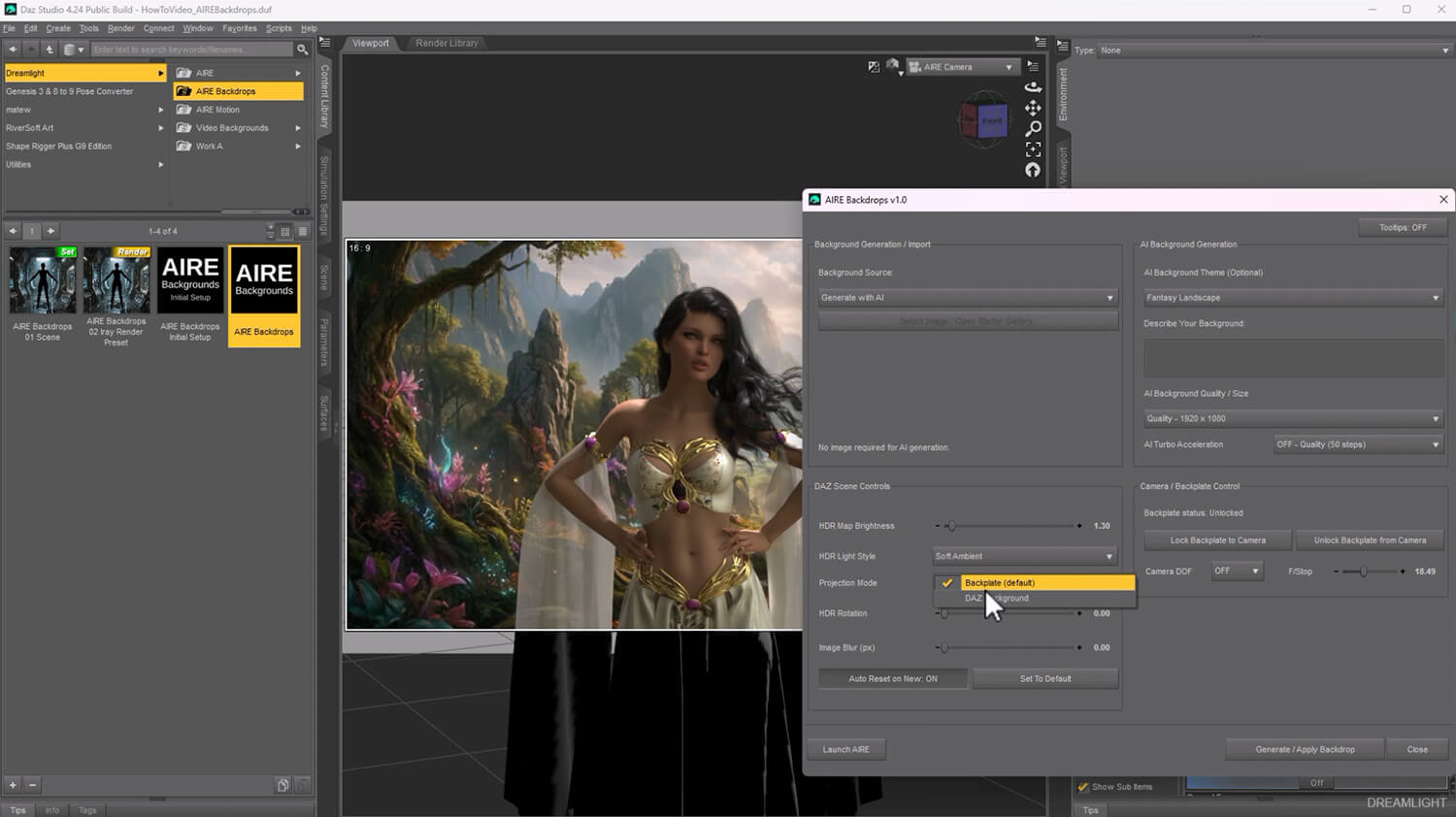Click the Describe Your Background text field
Image resolution: width=1456 pixels, height=817 pixels.
point(1293,358)
